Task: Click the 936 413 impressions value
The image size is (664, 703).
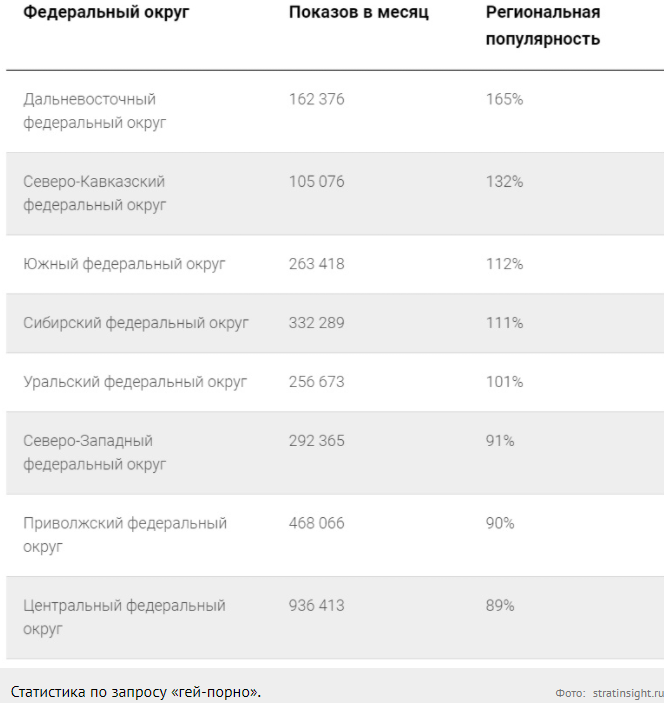Action: [x=316, y=606]
